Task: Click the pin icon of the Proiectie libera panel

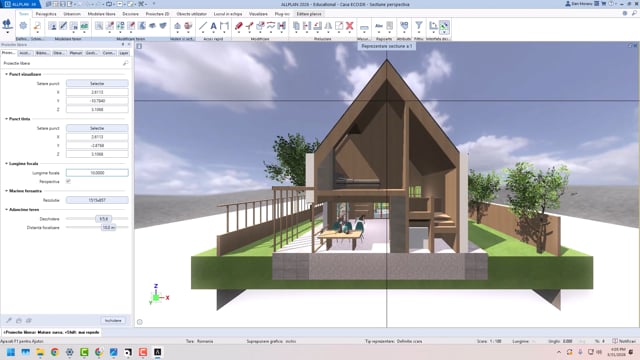Action: click(x=123, y=44)
